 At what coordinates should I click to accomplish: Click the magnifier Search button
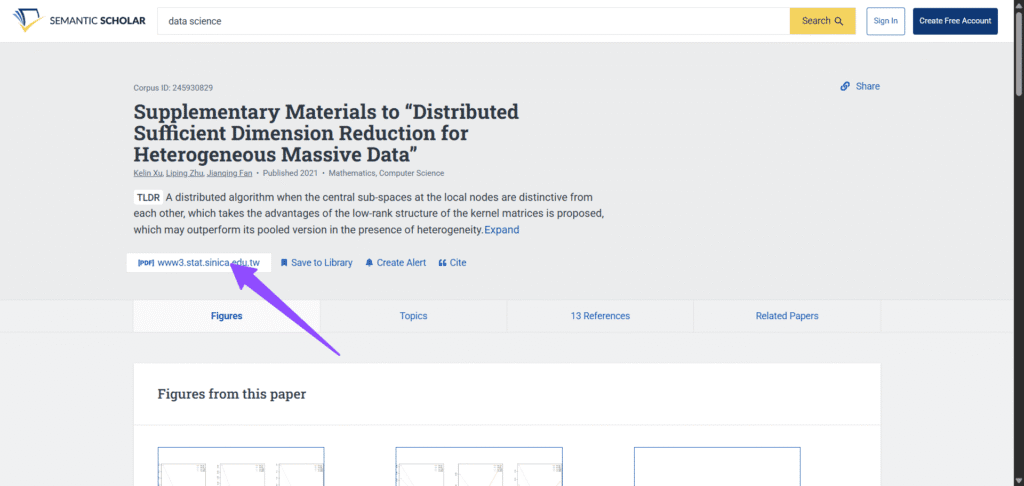(822, 21)
